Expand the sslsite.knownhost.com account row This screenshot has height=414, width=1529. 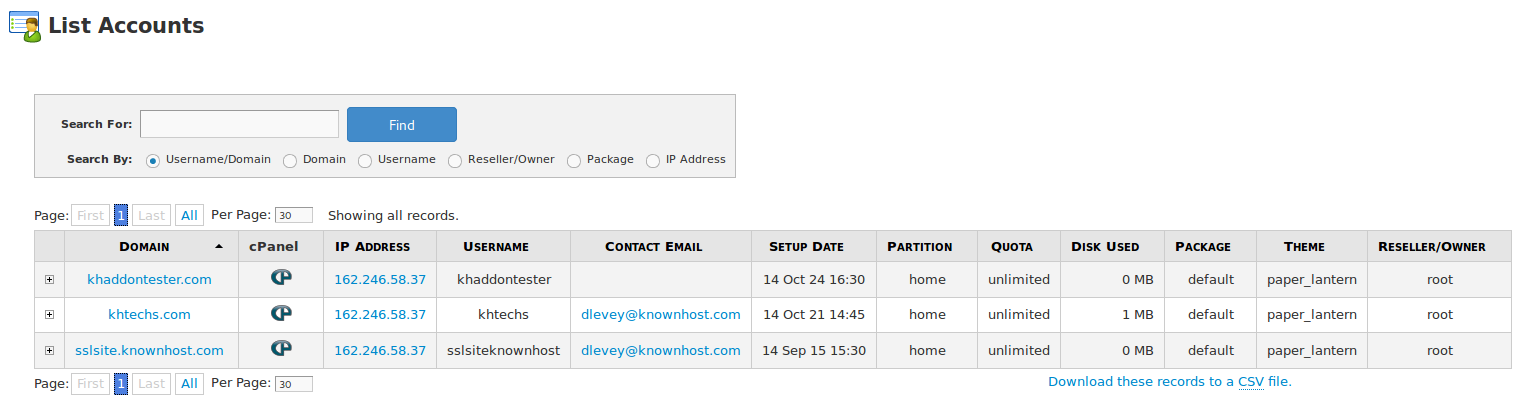tap(49, 350)
